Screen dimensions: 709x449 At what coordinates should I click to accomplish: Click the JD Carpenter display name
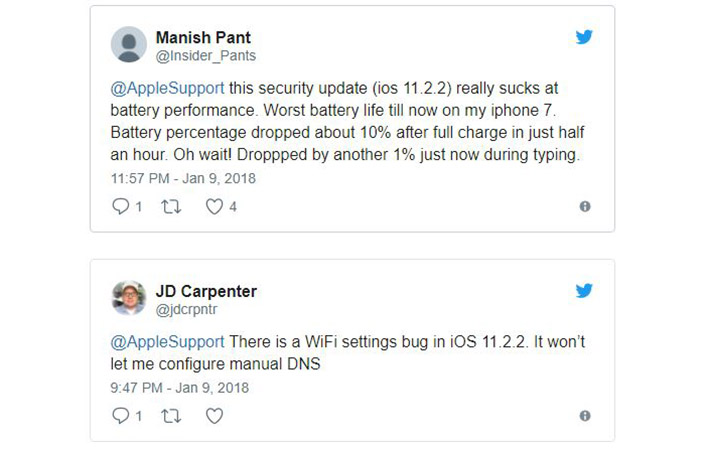tap(206, 291)
